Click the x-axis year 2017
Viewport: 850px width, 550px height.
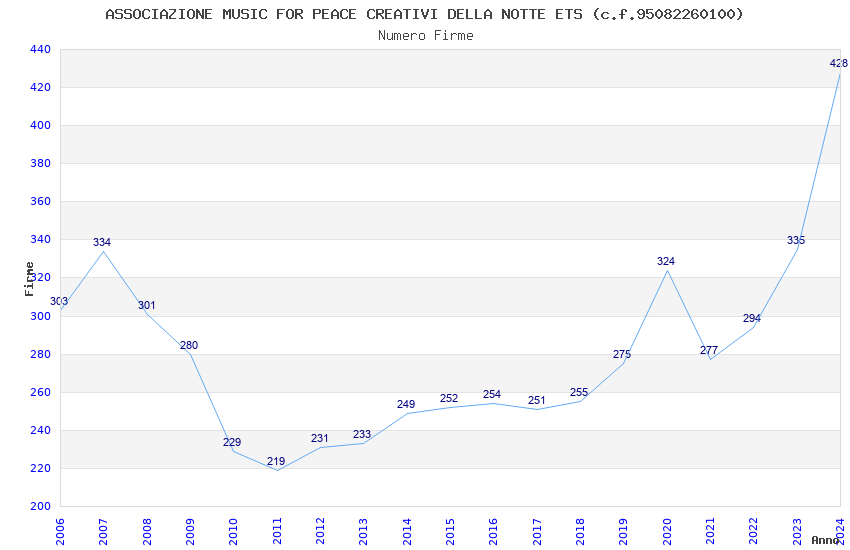coord(537,531)
